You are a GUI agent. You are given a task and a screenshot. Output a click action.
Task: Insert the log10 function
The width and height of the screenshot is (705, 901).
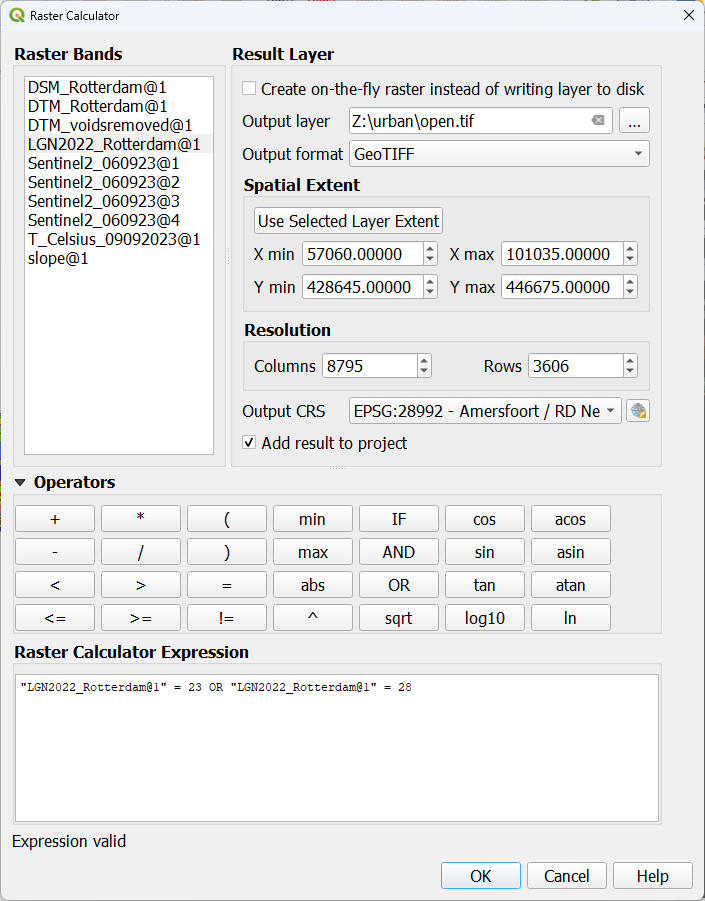[x=484, y=618]
